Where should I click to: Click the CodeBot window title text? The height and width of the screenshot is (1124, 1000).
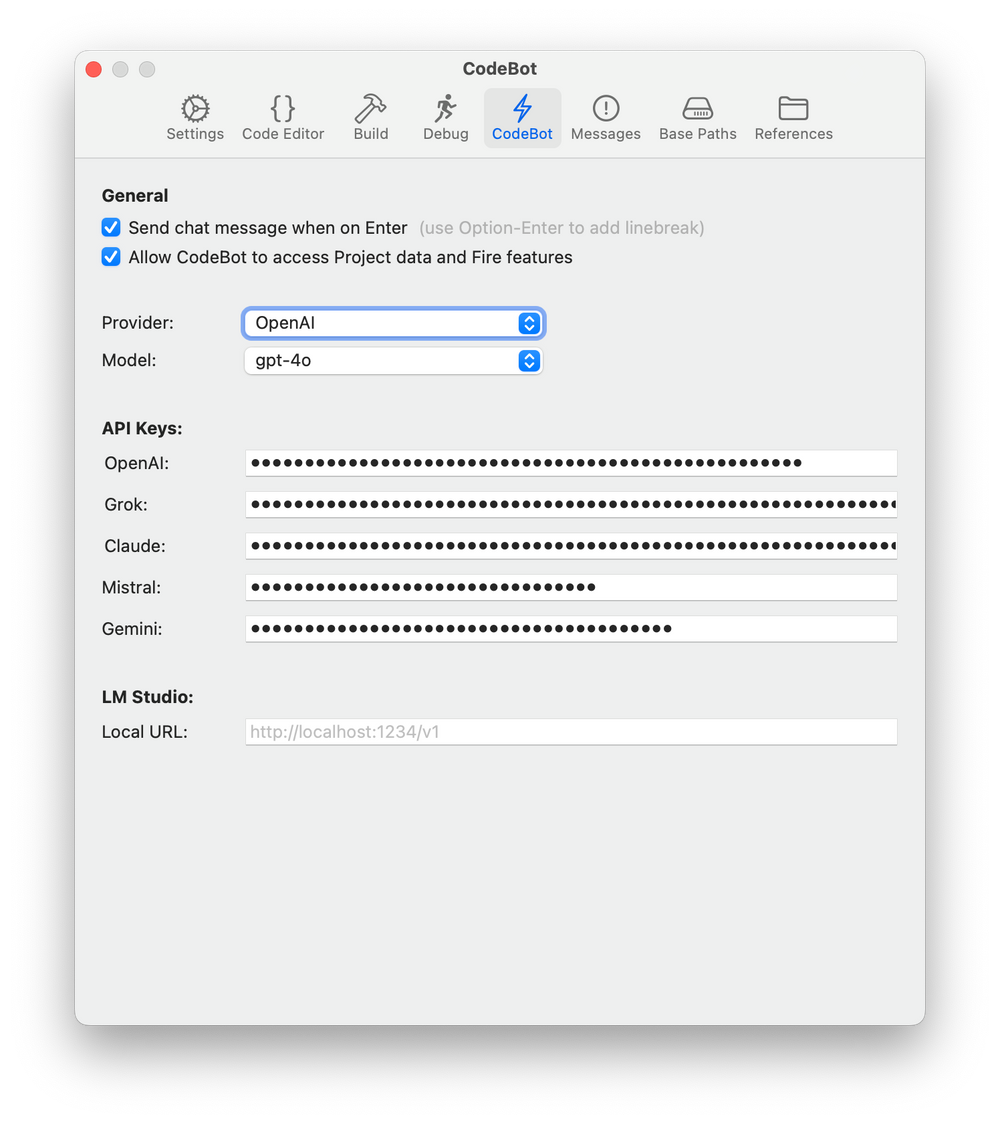500,69
